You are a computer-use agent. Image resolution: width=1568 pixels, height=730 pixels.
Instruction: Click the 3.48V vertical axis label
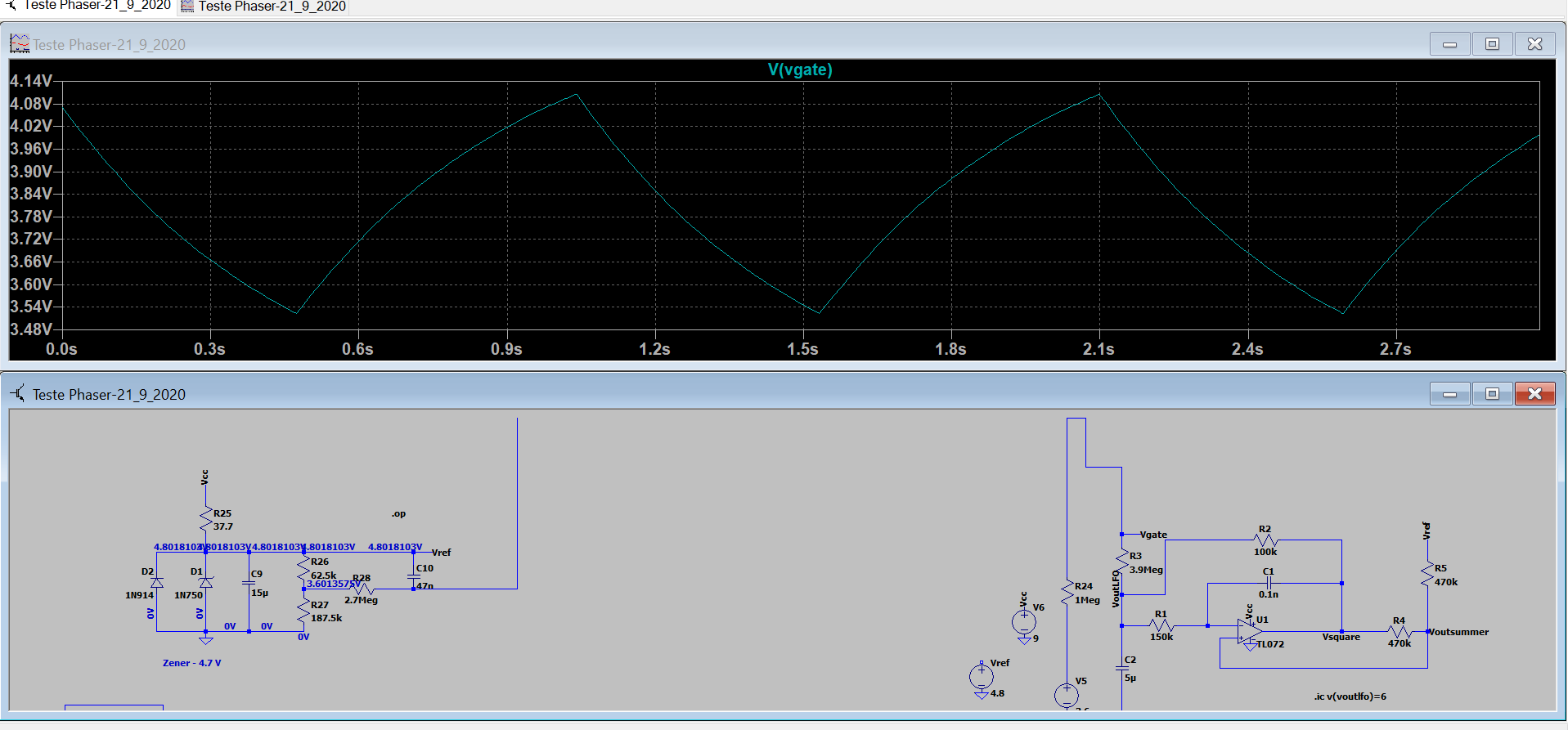[31, 329]
